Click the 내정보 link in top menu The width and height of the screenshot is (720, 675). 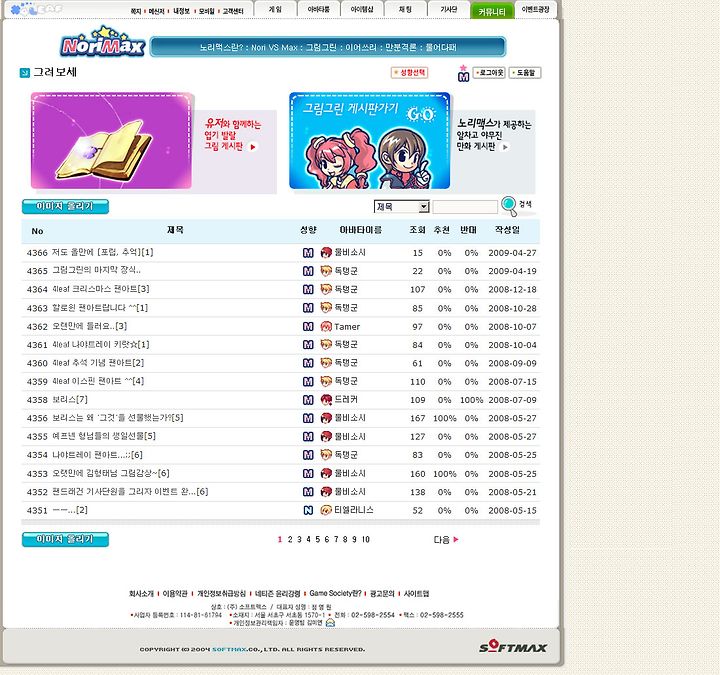[181, 11]
